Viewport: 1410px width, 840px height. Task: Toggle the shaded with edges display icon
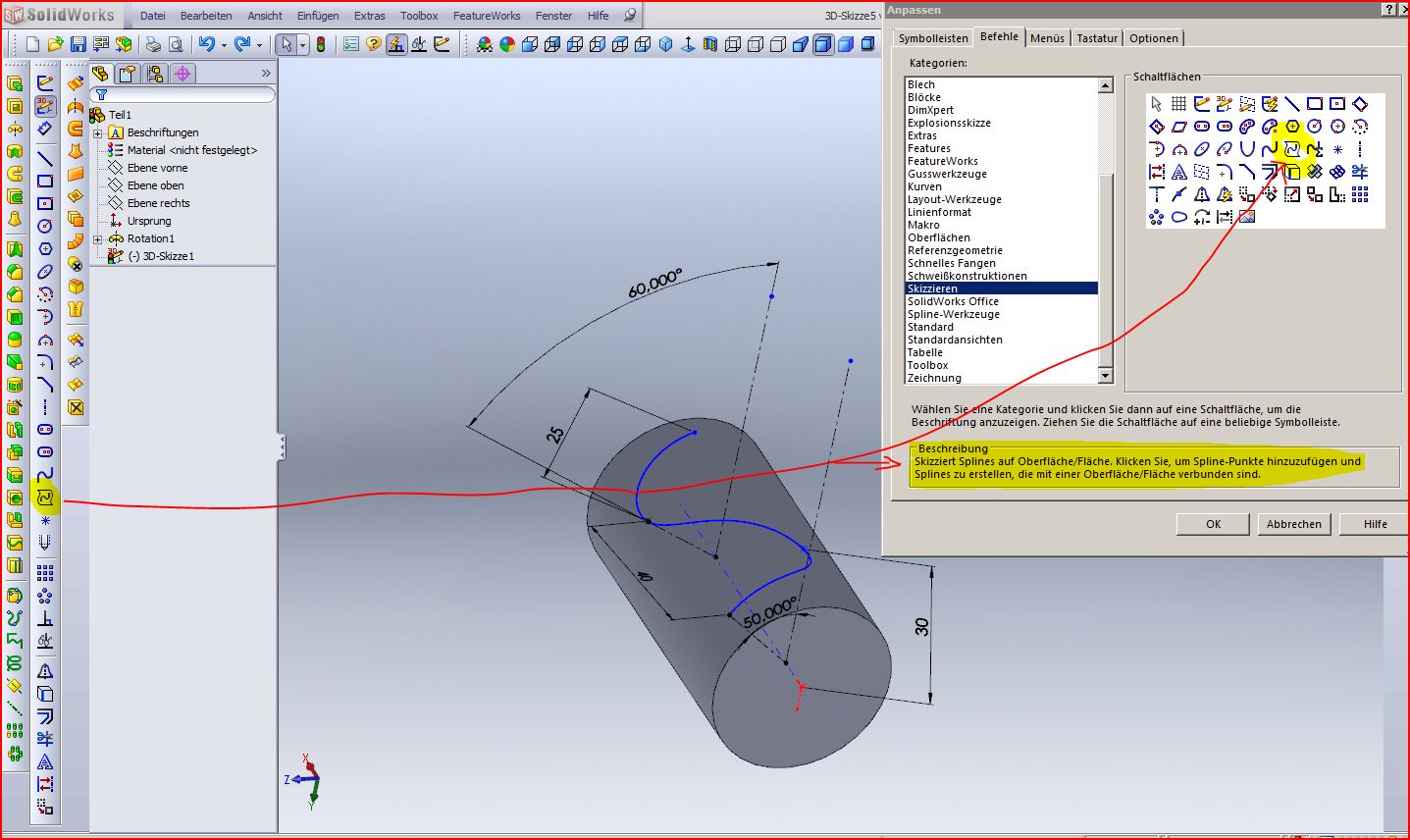pyautogui.click(x=823, y=44)
